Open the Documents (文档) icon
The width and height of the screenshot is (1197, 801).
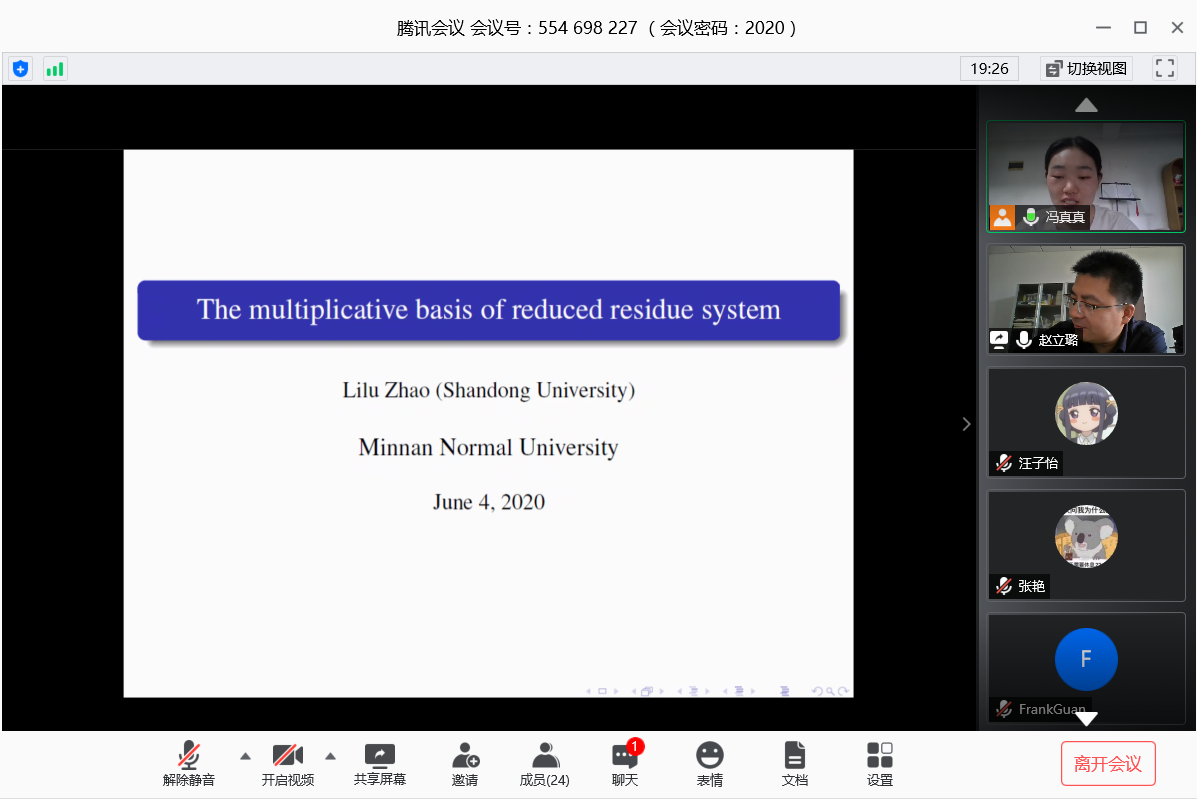(x=795, y=764)
